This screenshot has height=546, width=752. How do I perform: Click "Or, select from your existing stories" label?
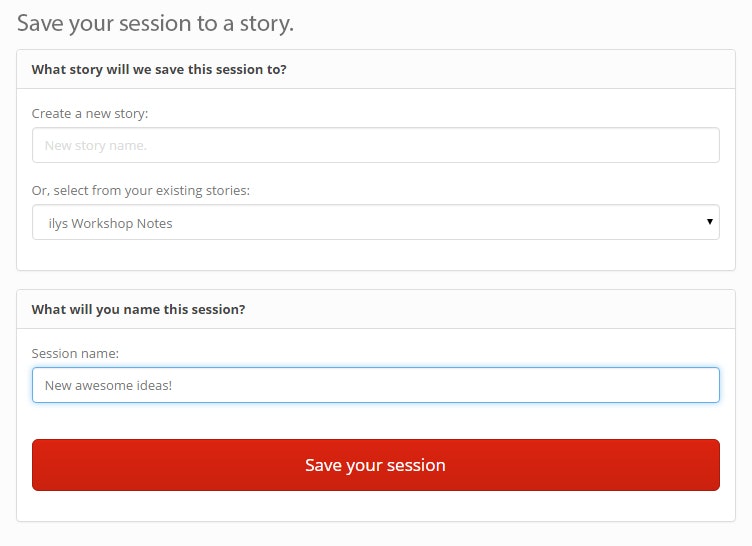(140, 190)
